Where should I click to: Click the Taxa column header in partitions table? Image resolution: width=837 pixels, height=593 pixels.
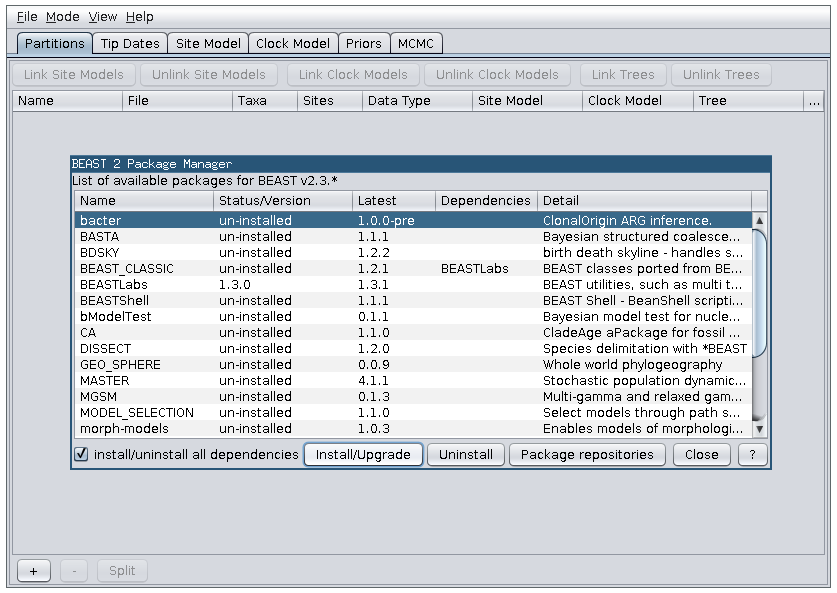[x=265, y=101]
